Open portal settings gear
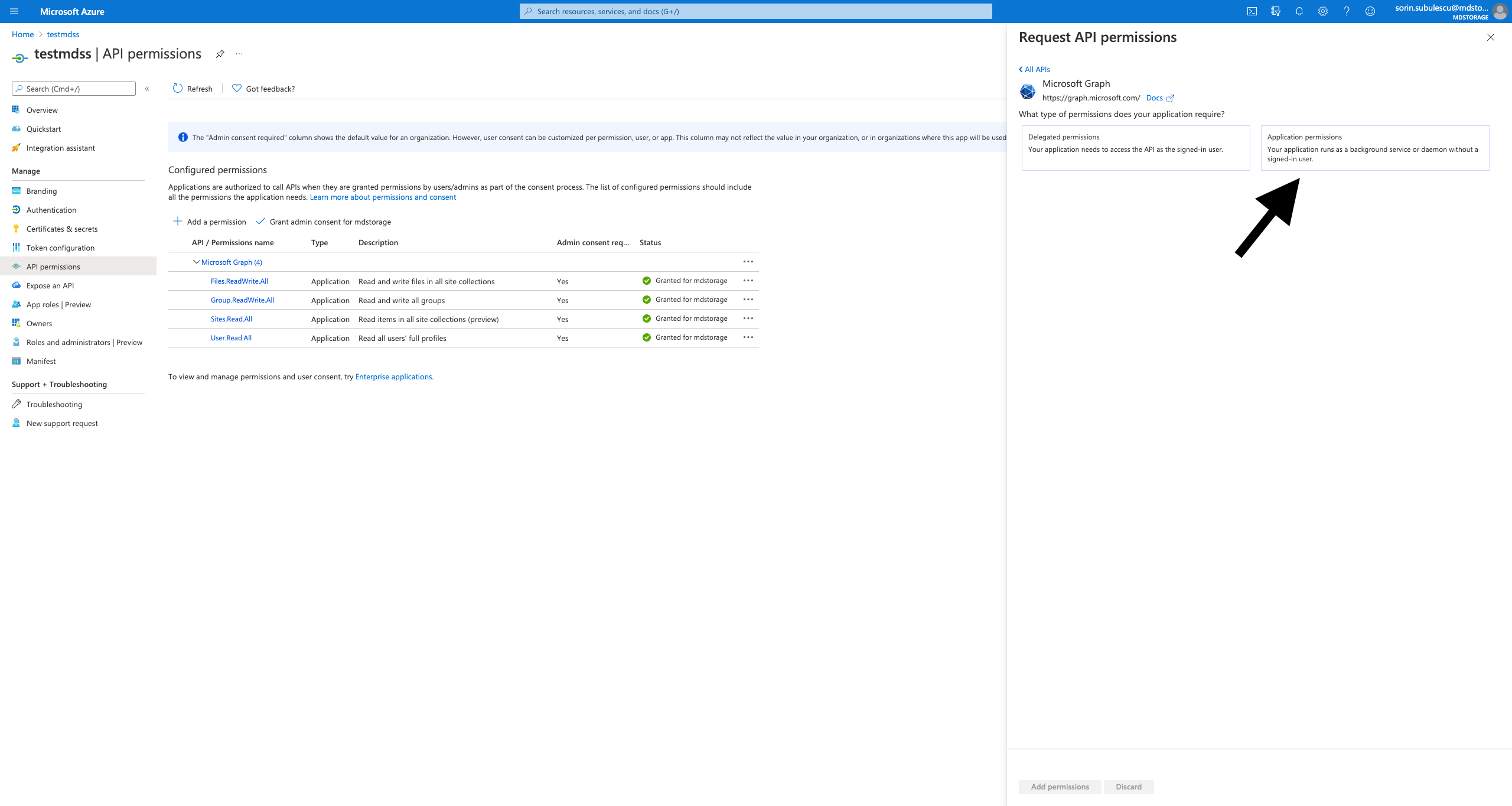The image size is (1512, 806). click(1323, 11)
